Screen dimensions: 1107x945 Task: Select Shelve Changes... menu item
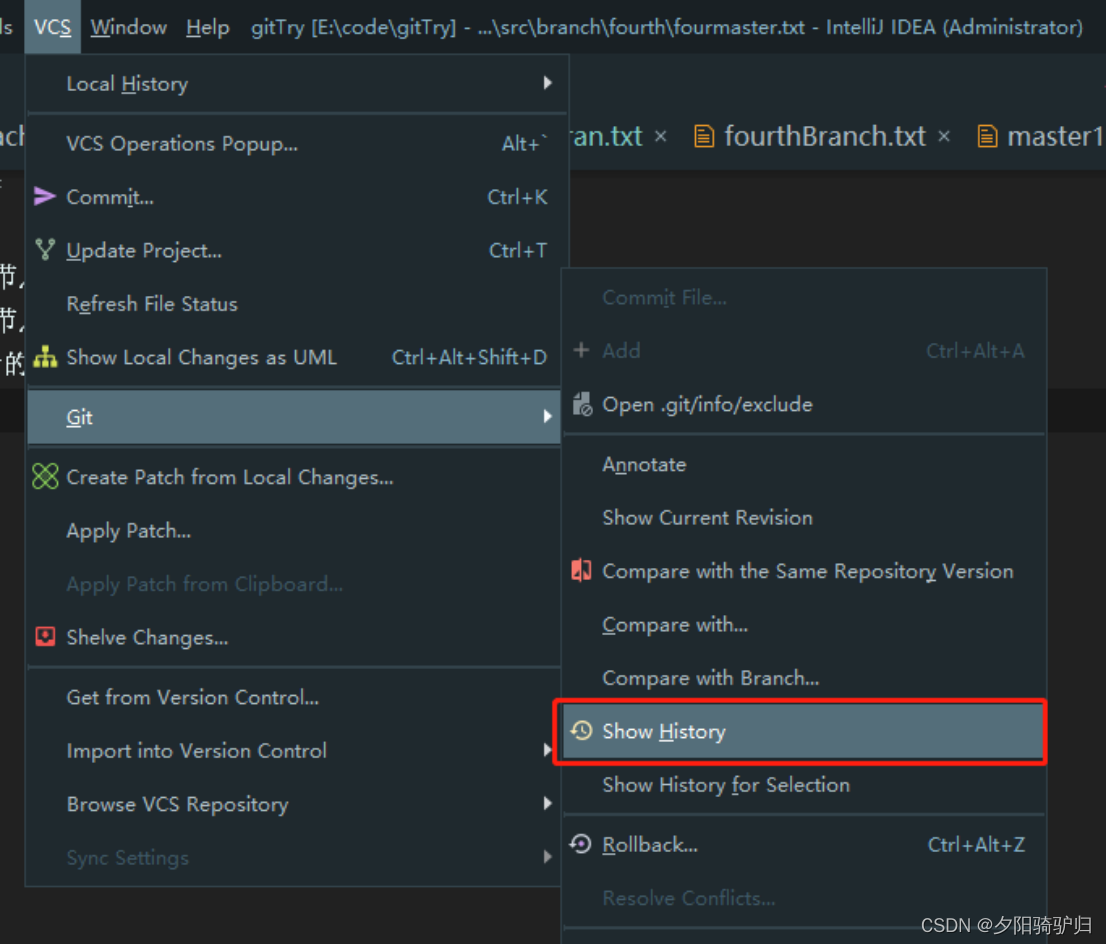click(294, 637)
